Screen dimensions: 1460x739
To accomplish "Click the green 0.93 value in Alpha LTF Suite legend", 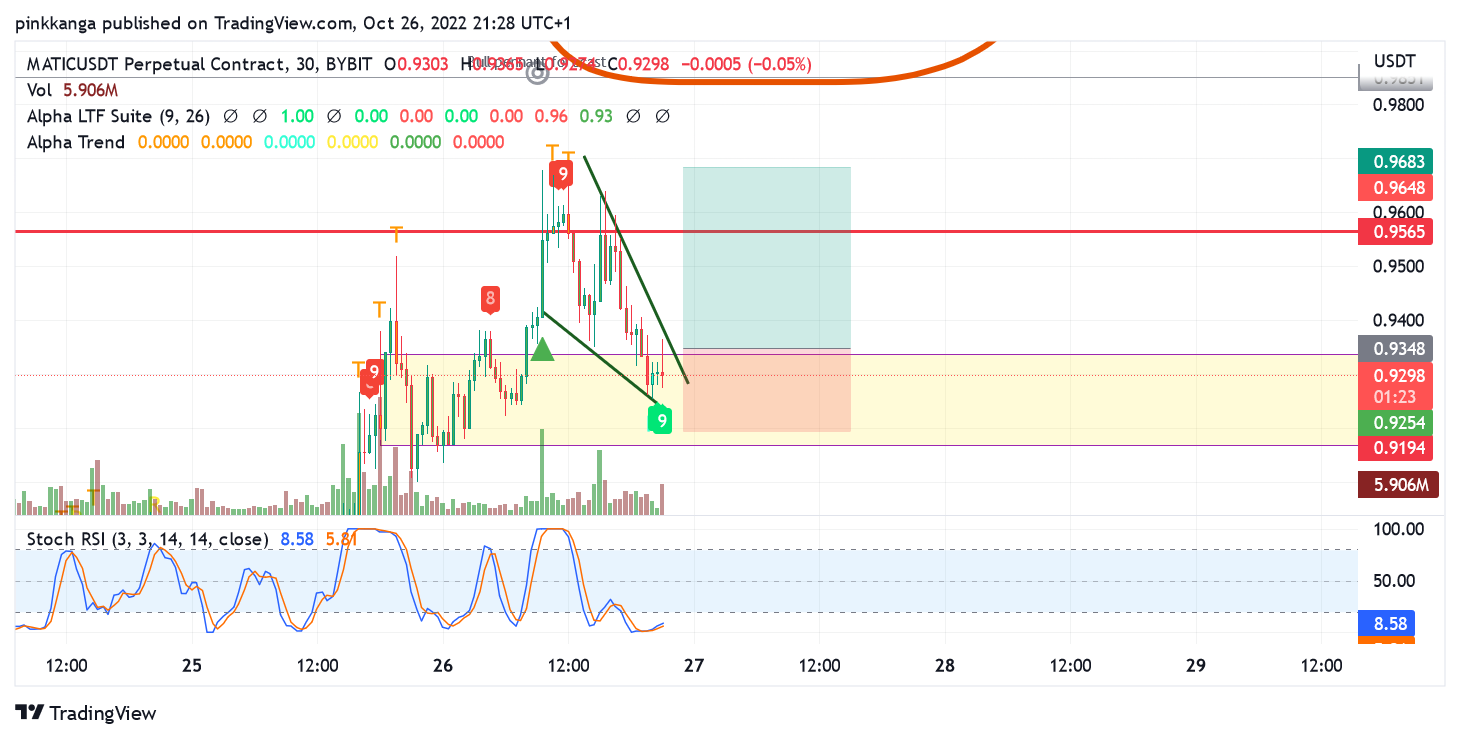I will coord(596,116).
